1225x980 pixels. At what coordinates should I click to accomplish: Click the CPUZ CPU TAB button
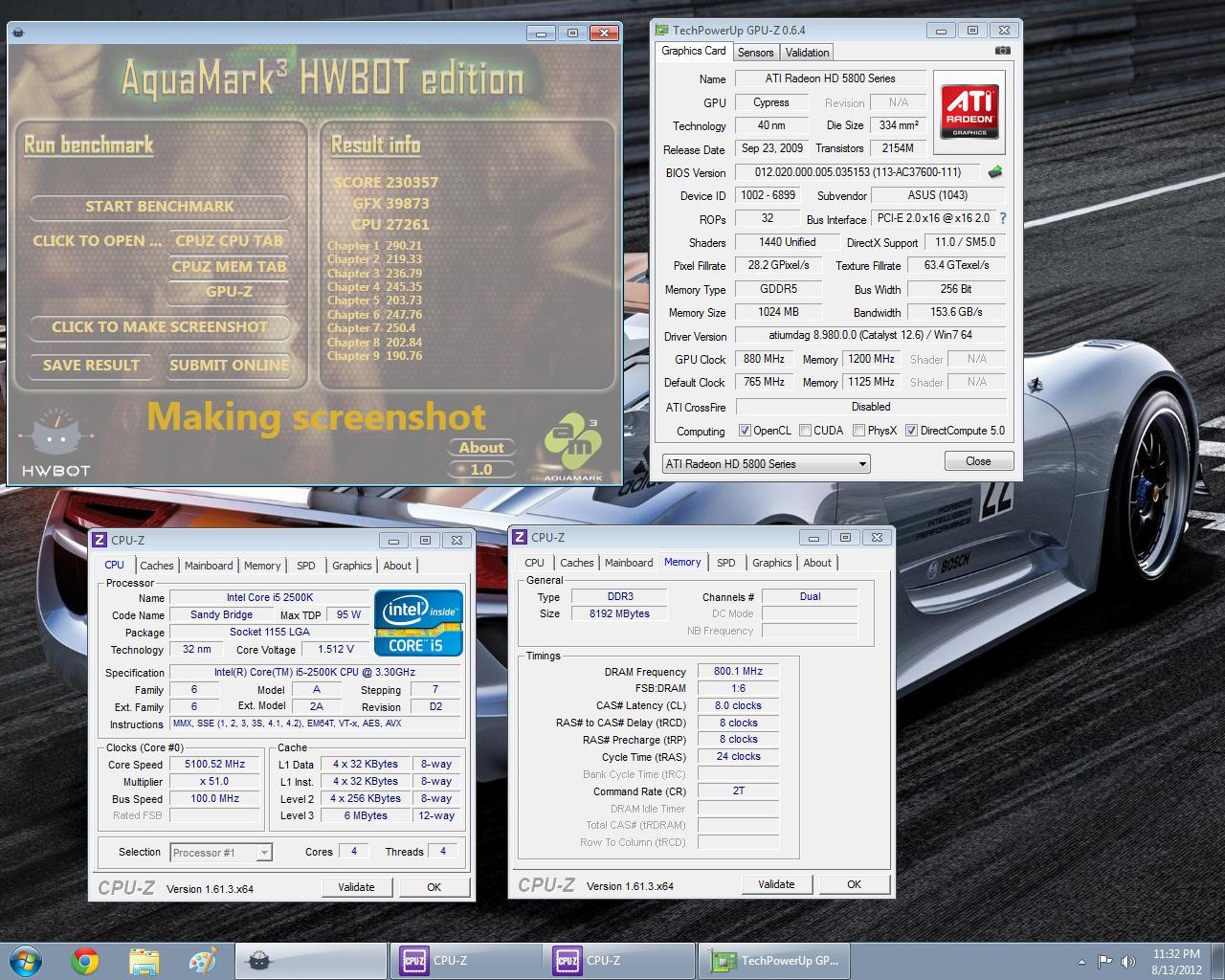[230, 240]
